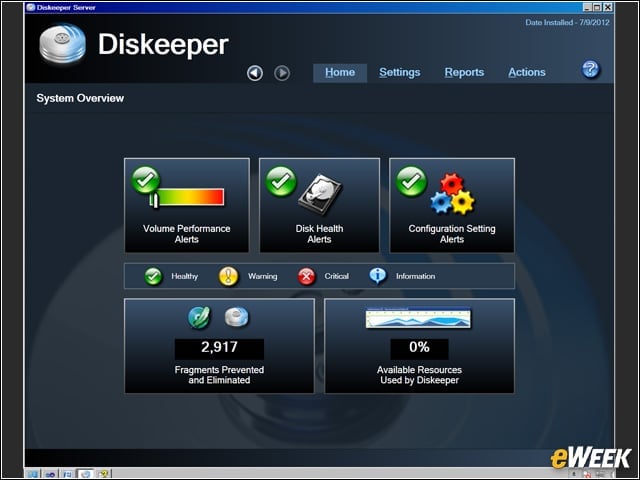Open the Volume Performance Alerts tile

click(187, 205)
